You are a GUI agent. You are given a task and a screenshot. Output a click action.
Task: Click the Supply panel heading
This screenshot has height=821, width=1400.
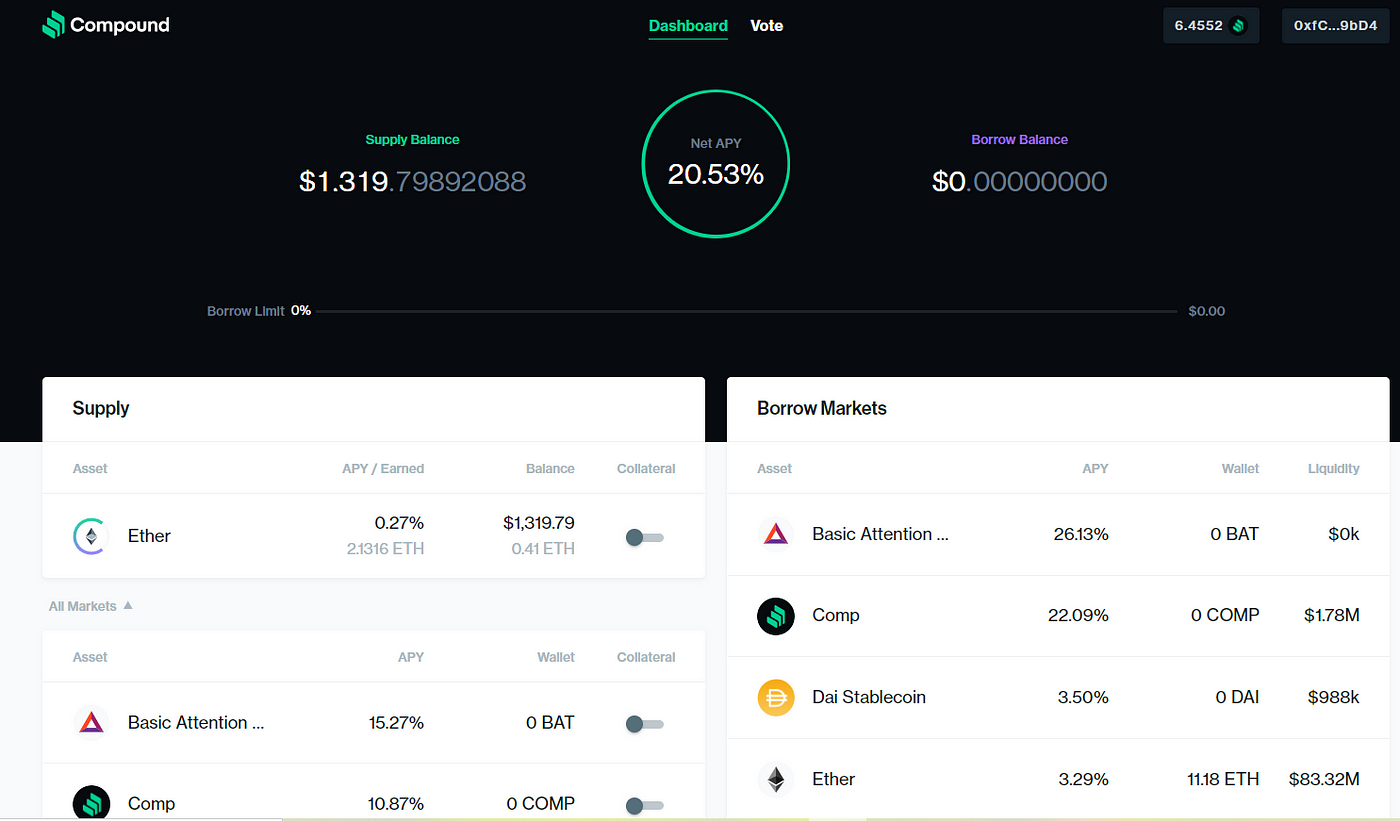[101, 408]
